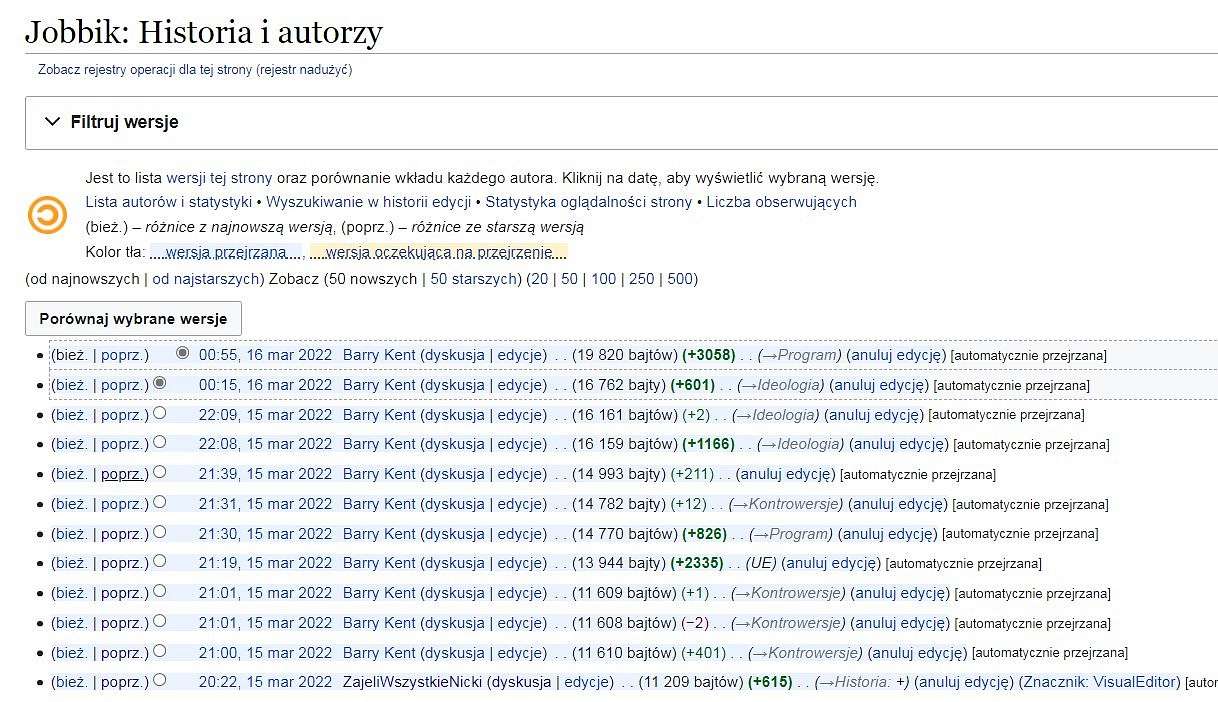This screenshot has height=702, width=1218.
Task: Click Porównaj wybrane wersje button
Action: click(133, 319)
